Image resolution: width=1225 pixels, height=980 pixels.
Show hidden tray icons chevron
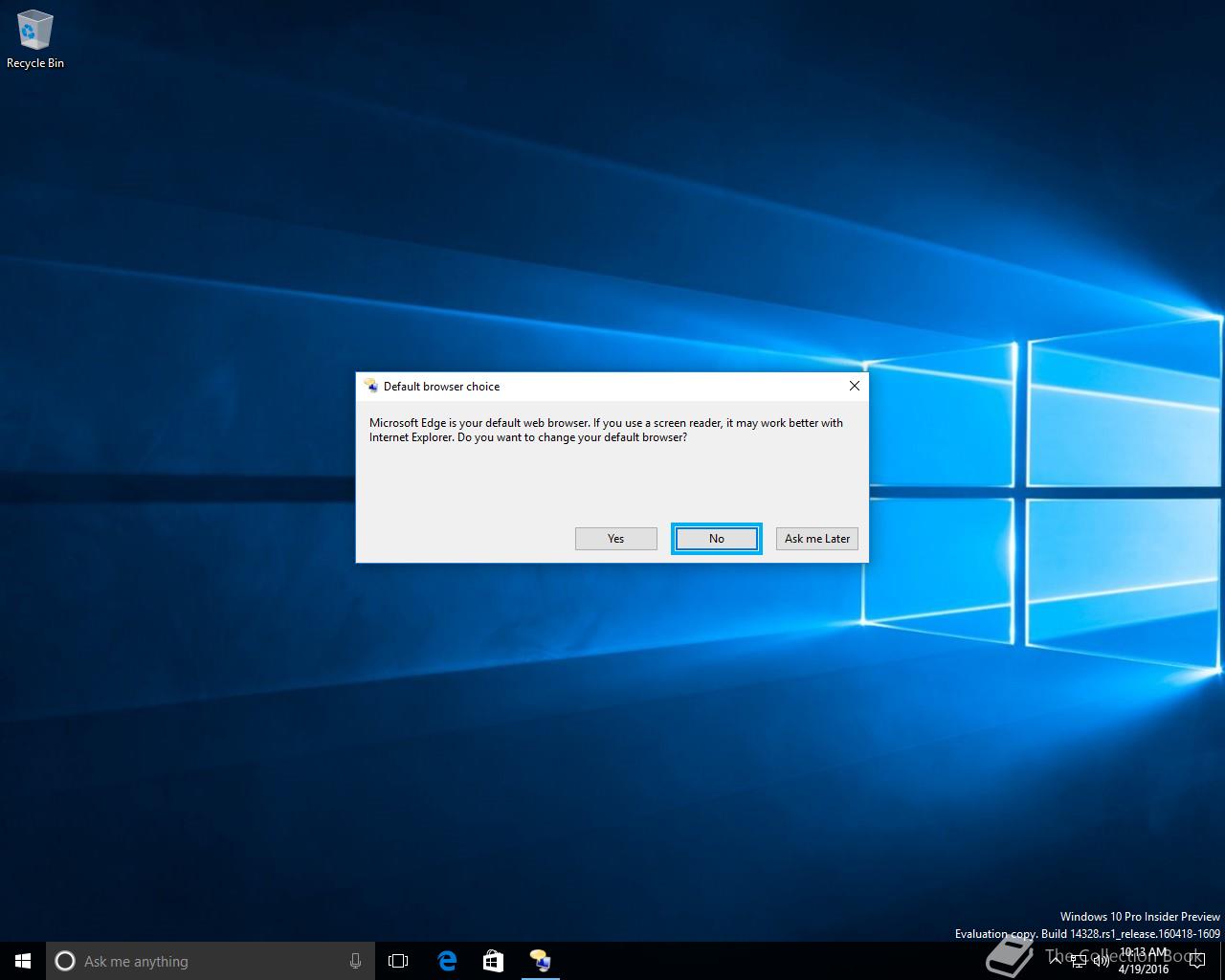(1056, 961)
